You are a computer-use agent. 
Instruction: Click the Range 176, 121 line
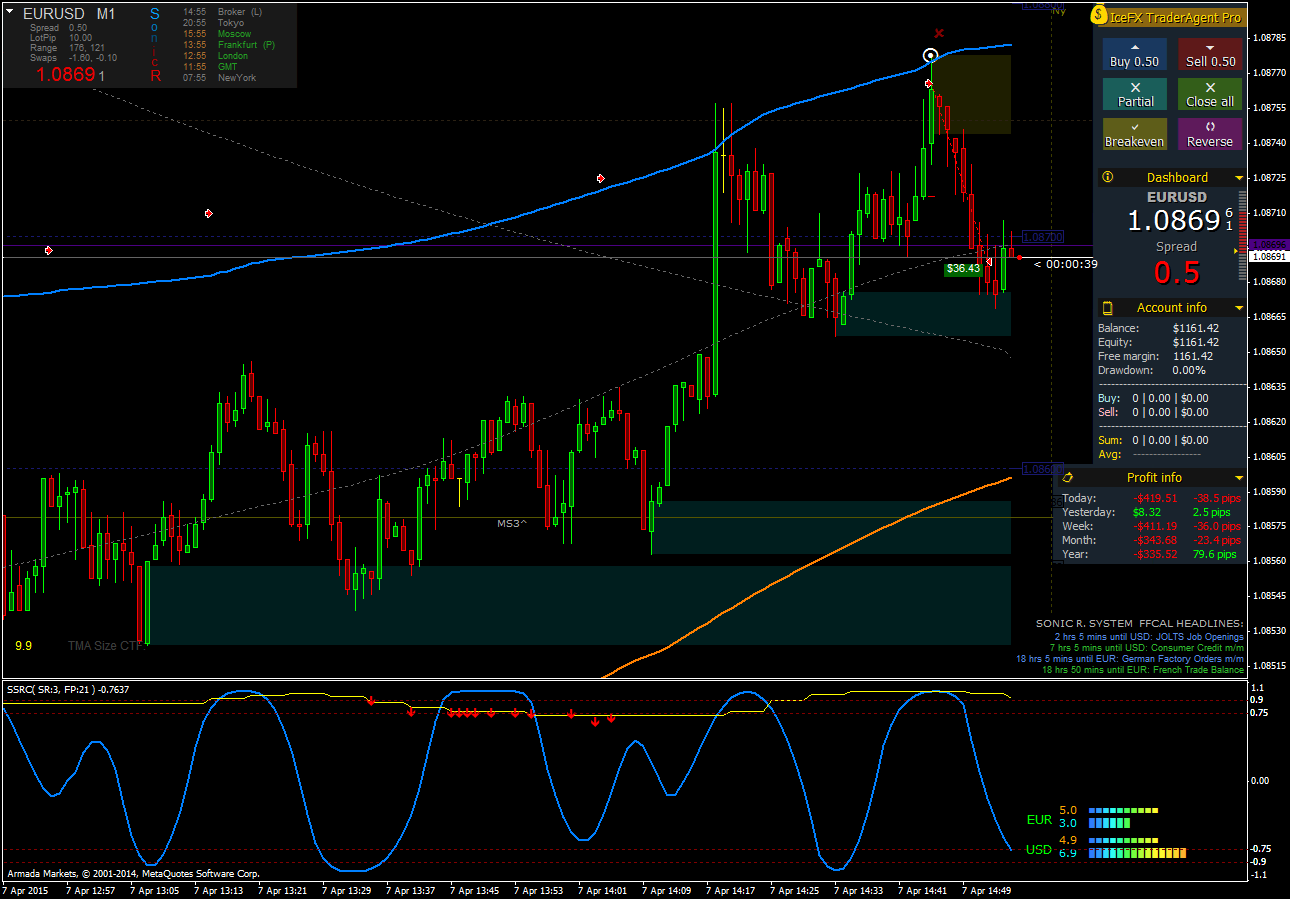pos(68,48)
